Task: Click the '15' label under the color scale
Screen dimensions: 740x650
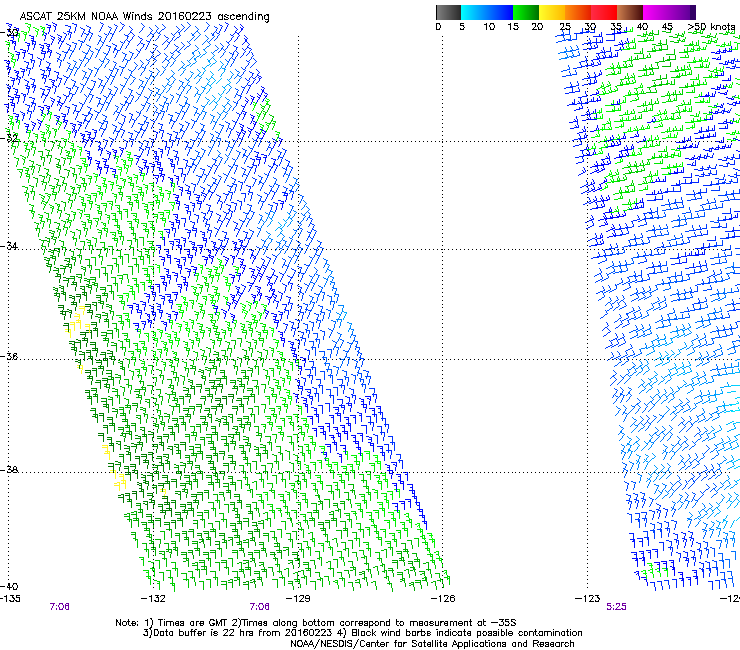Action: (x=513, y=27)
